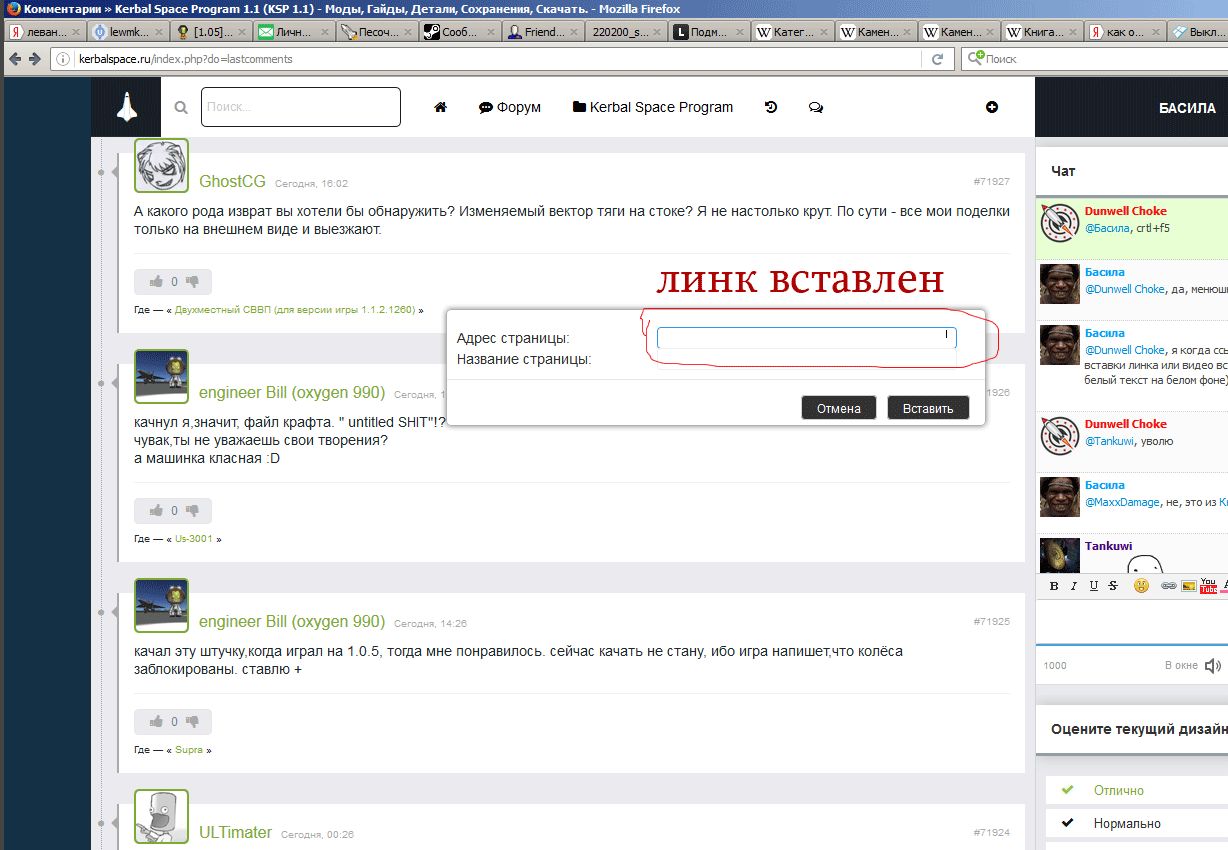Image resolution: width=1228 pixels, height=850 pixels.
Task: Click the rocket logo in site header
Action: click(126, 107)
